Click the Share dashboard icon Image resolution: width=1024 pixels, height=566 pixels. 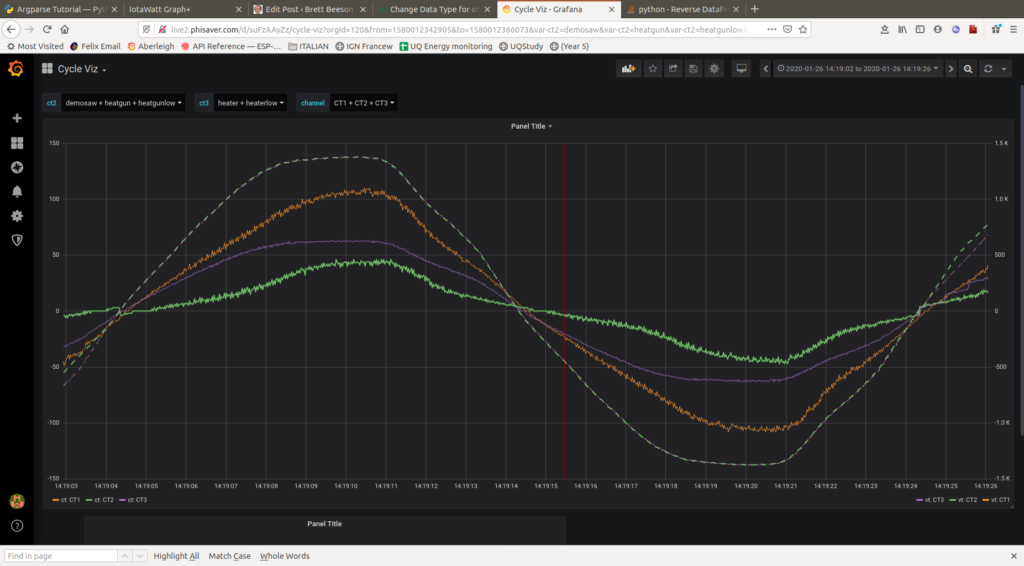pos(673,69)
